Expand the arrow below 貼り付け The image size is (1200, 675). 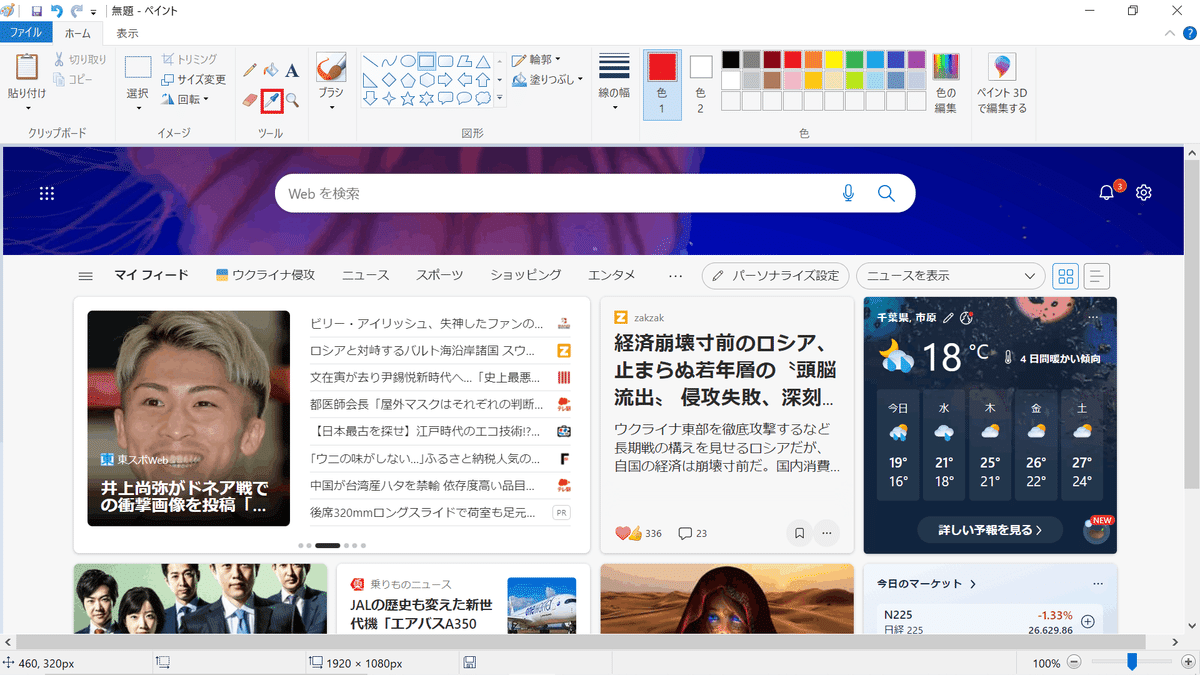(x=26, y=108)
